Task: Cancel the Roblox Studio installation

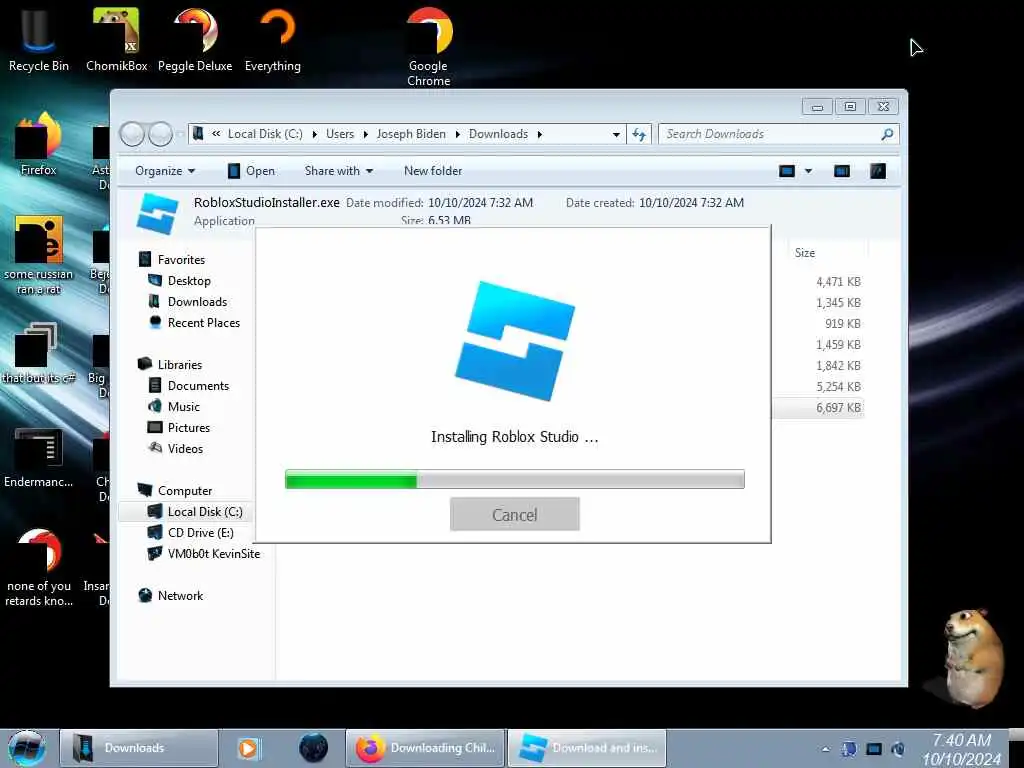Action: pos(515,514)
